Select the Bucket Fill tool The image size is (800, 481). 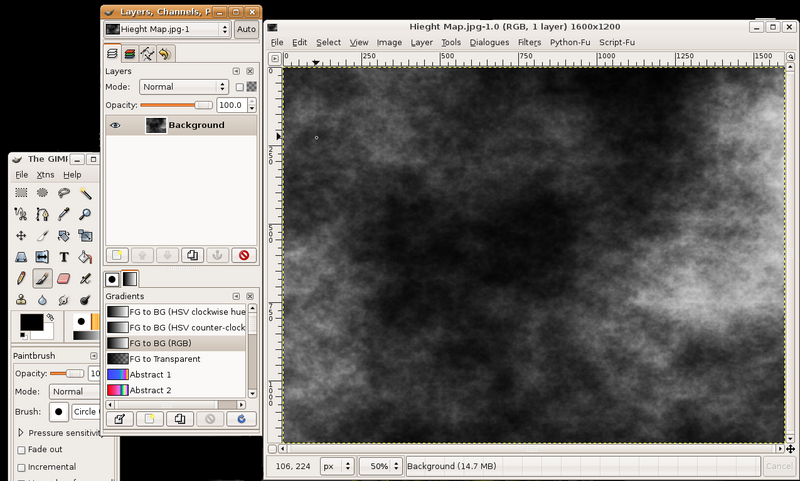85,257
